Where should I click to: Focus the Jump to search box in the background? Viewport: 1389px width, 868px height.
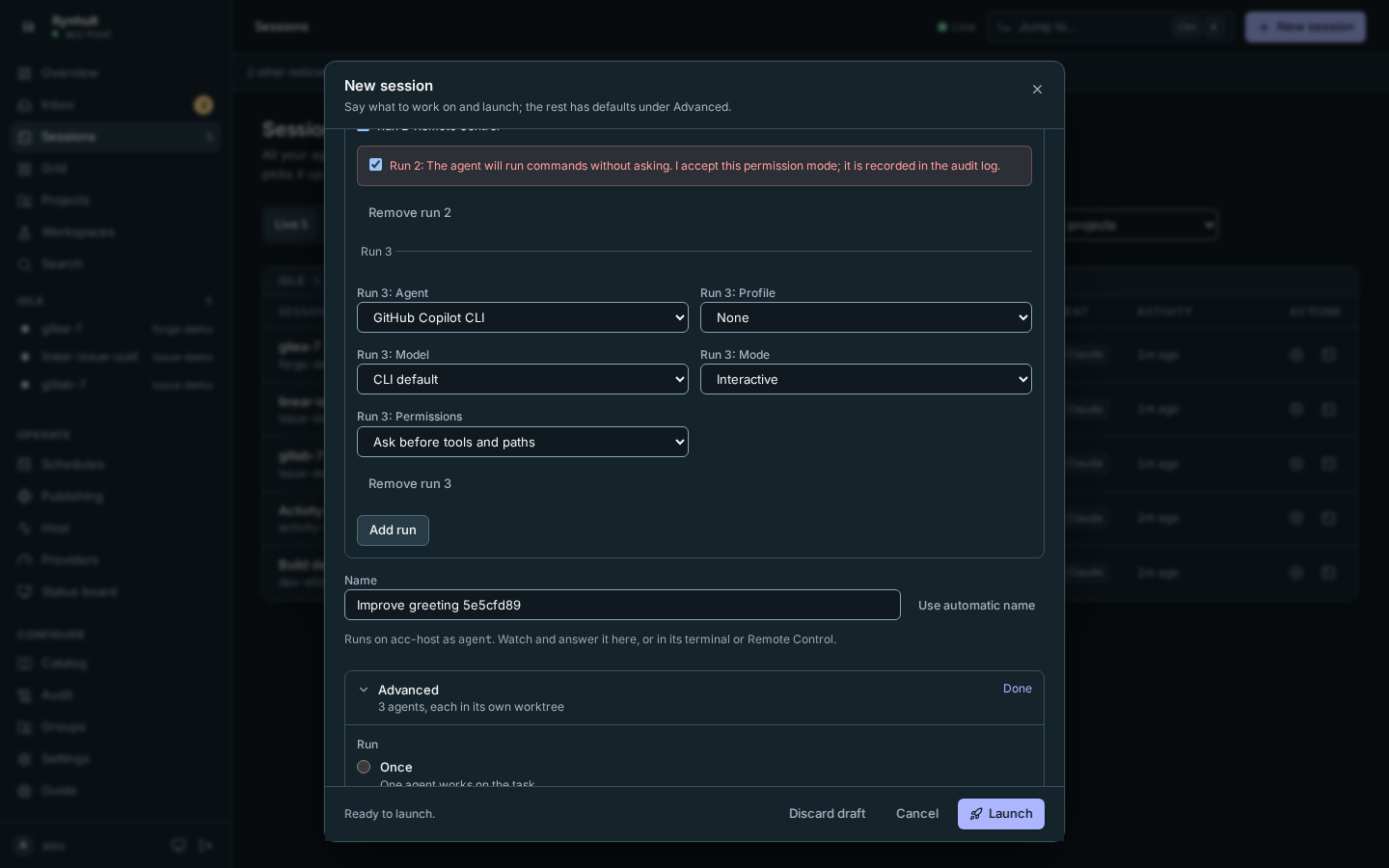(1109, 27)
